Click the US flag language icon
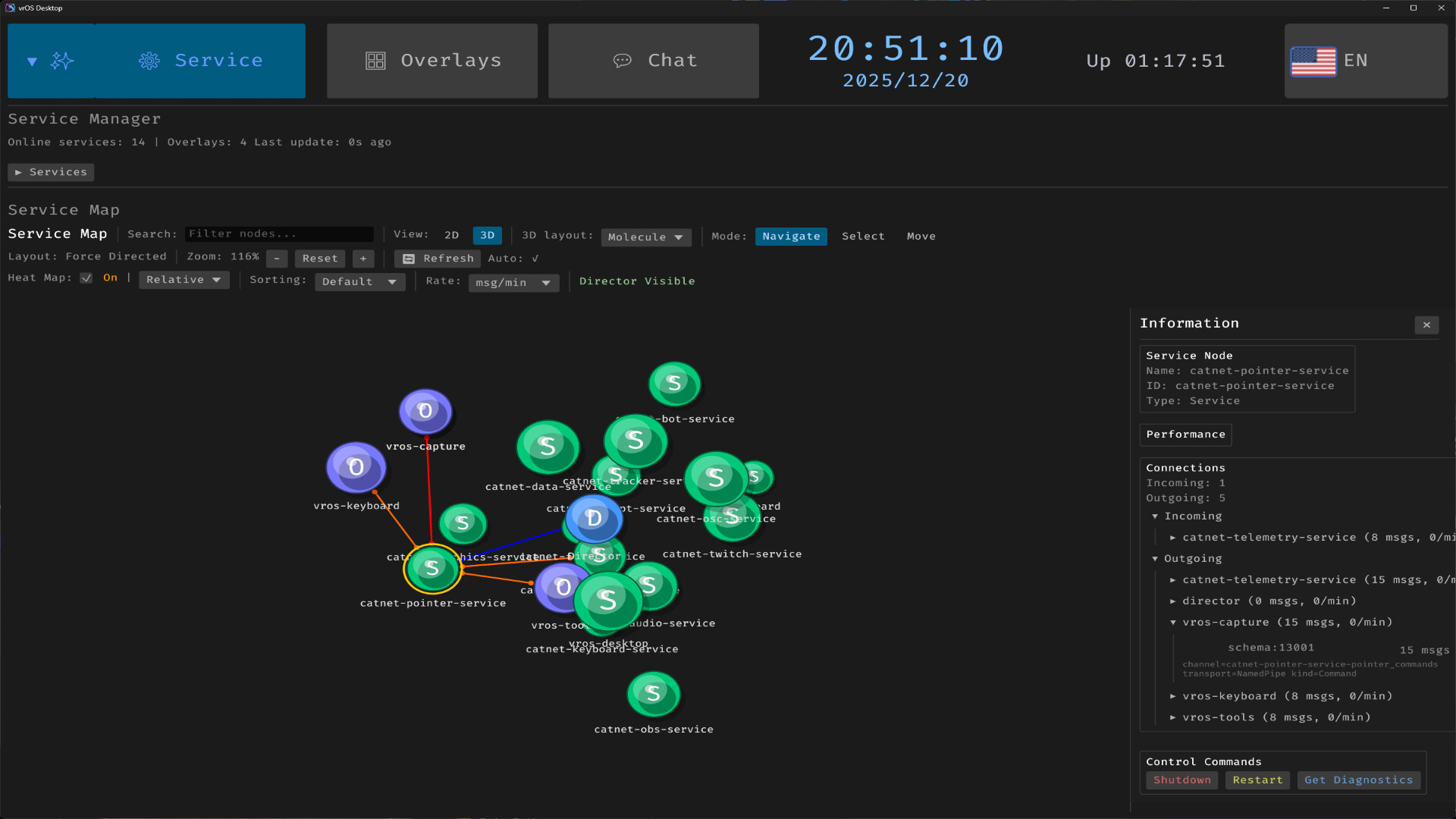 tap(1314, 61)
